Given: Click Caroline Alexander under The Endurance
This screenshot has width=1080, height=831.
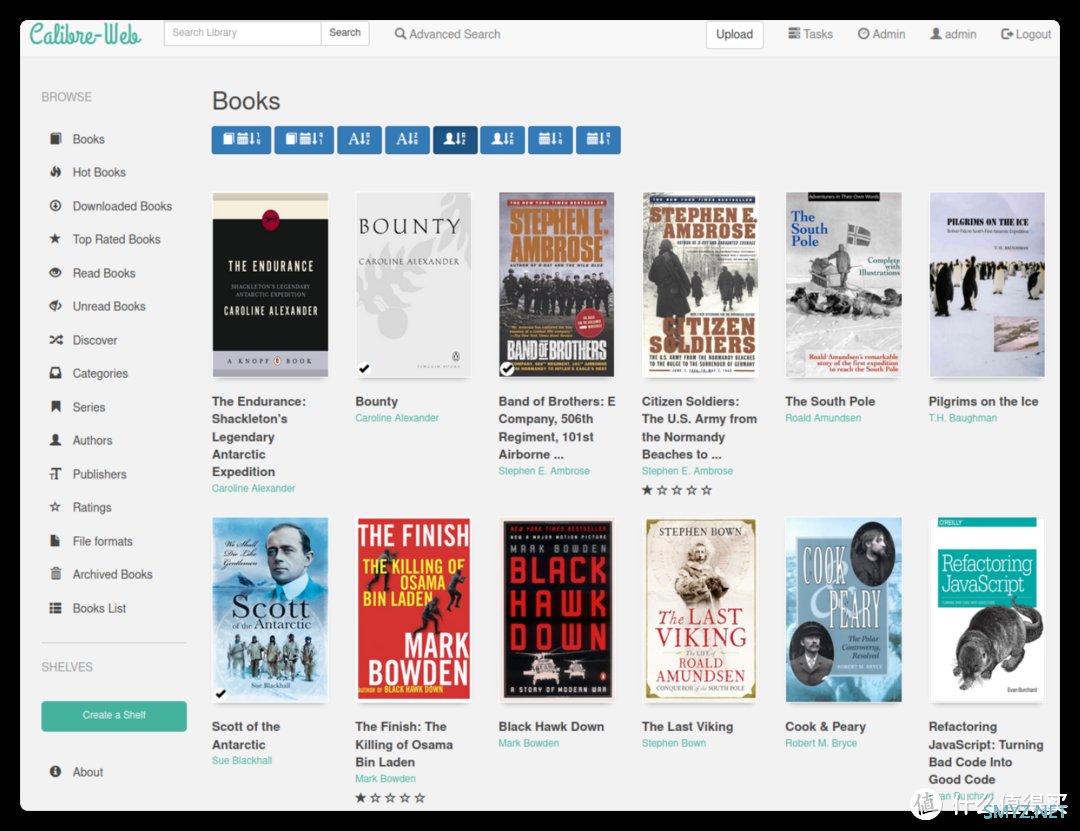Looking at the screenshot, I should 253,489.
